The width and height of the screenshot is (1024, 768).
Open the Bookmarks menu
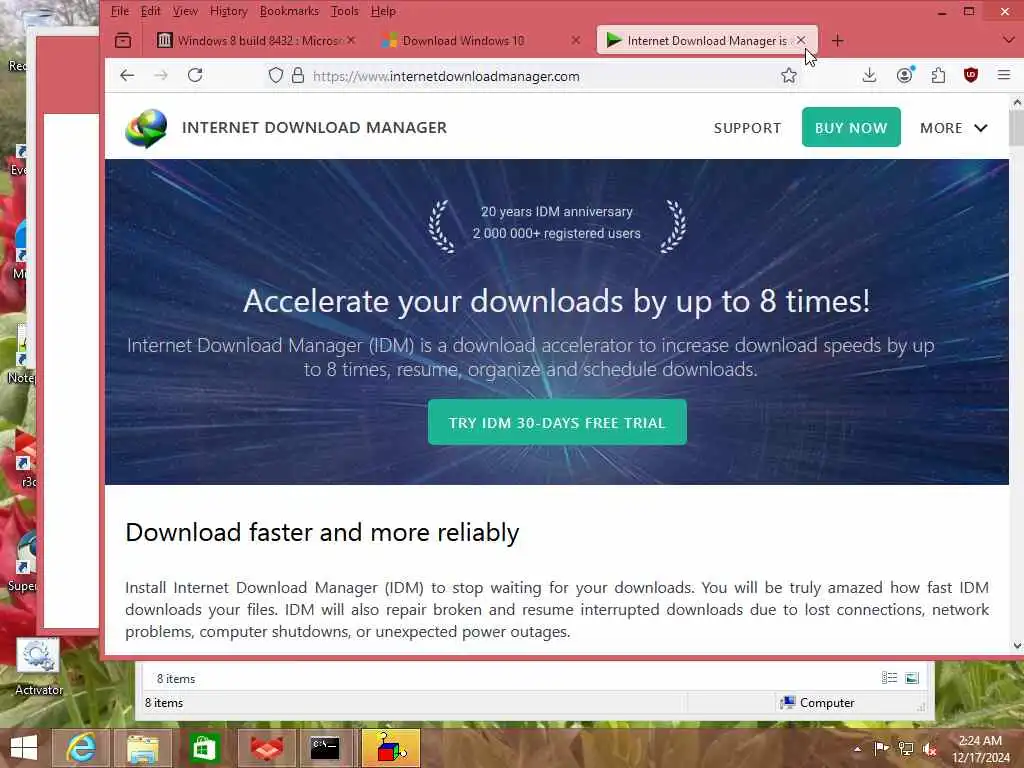point(289,11)
